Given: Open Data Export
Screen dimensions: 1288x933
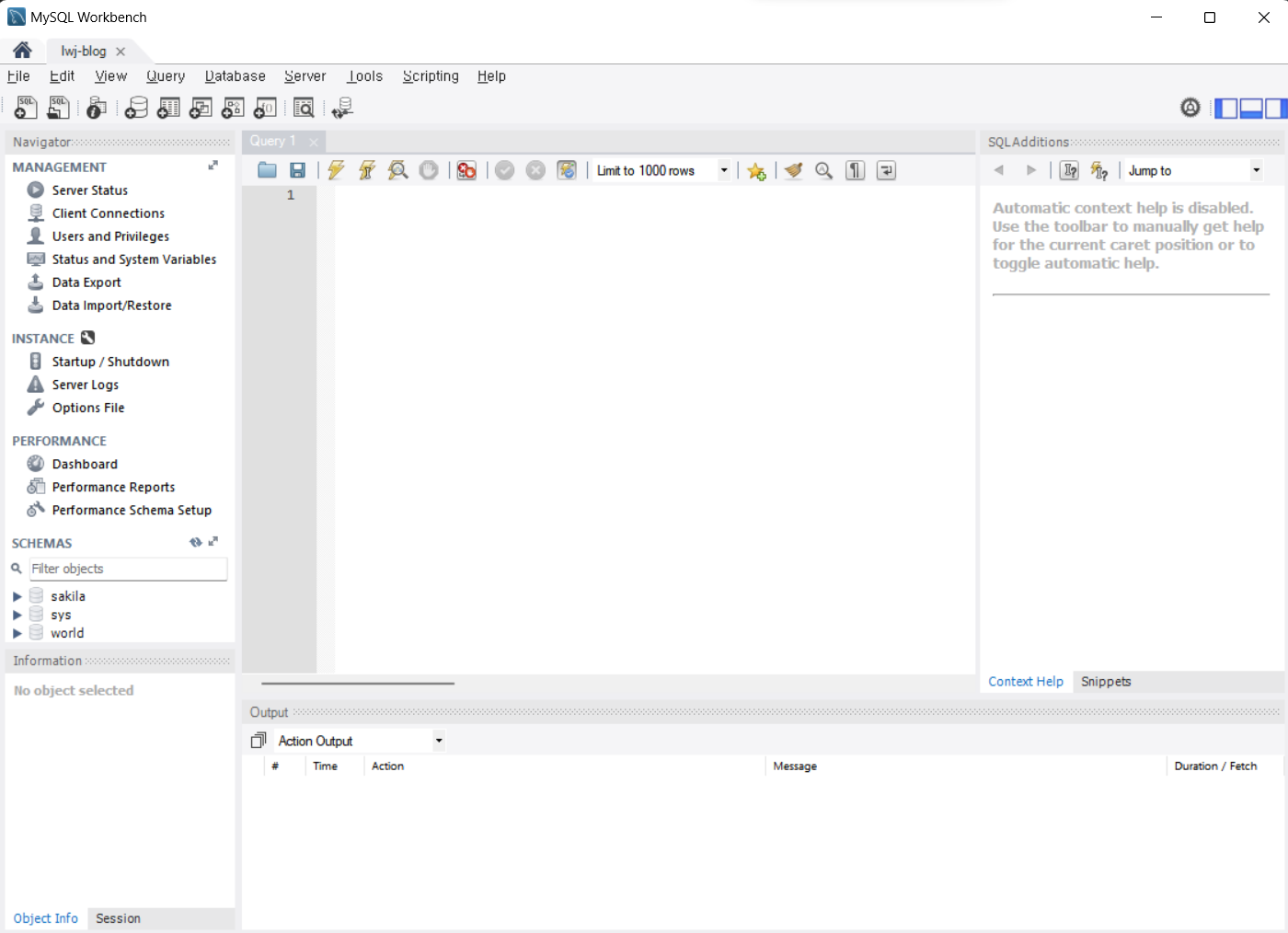Looking at the screenshot, I should coord(86,282).
